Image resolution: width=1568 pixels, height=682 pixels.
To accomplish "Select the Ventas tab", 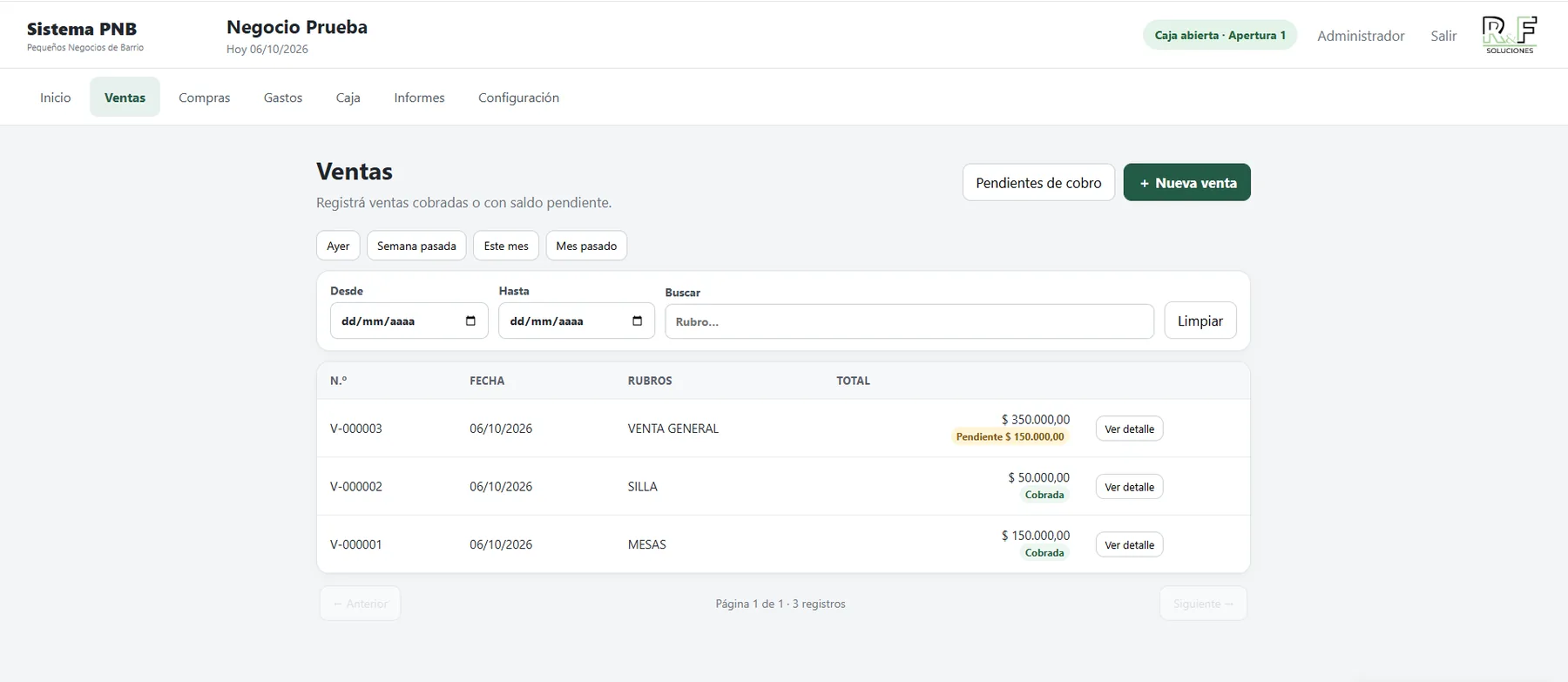I will click(125, 98).
